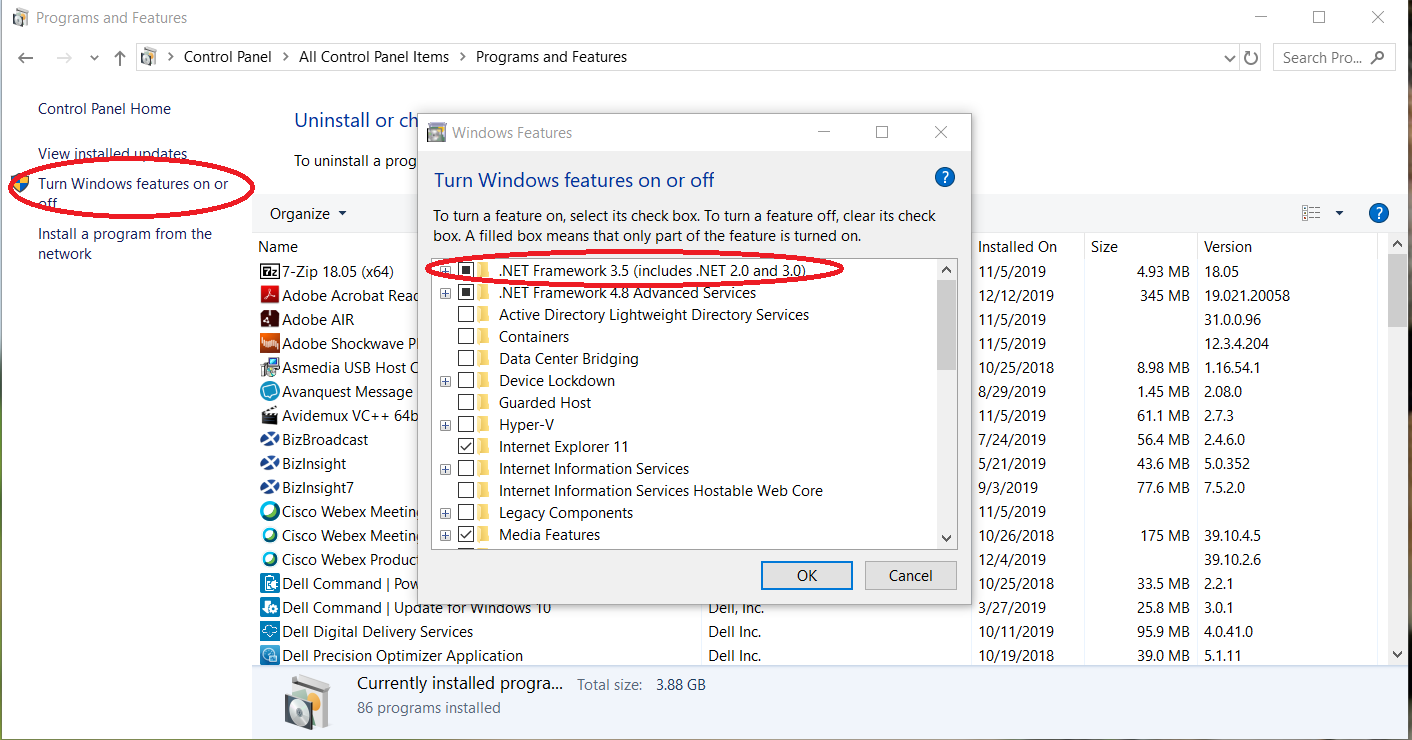Viewport: 1412px width, 740px height.
Task: Go up one level with up arrow
Action: [120, 58]
